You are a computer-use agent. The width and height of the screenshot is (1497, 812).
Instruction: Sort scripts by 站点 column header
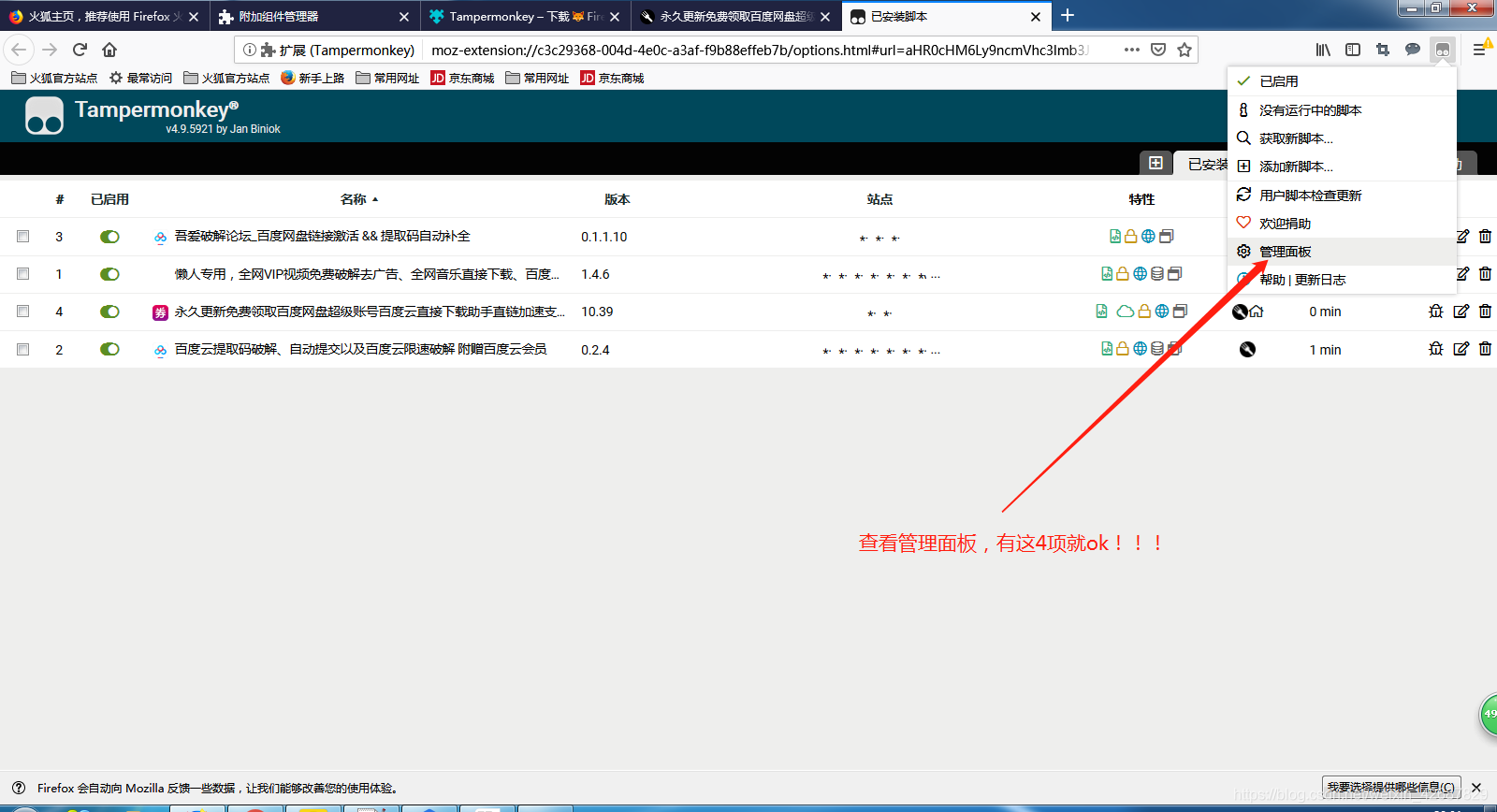pos(879,199)
